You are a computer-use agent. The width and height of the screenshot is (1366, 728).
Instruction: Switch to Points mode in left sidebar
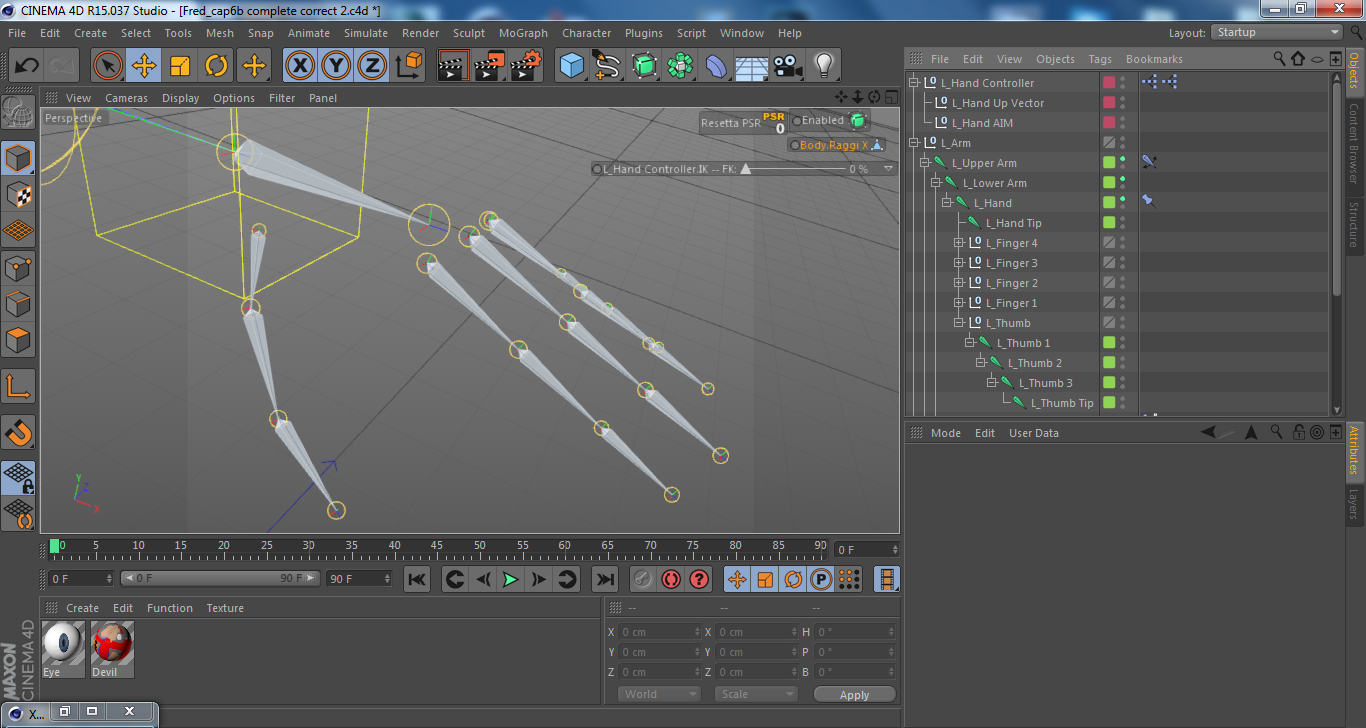pyautogui.click(x=18, y=267)
